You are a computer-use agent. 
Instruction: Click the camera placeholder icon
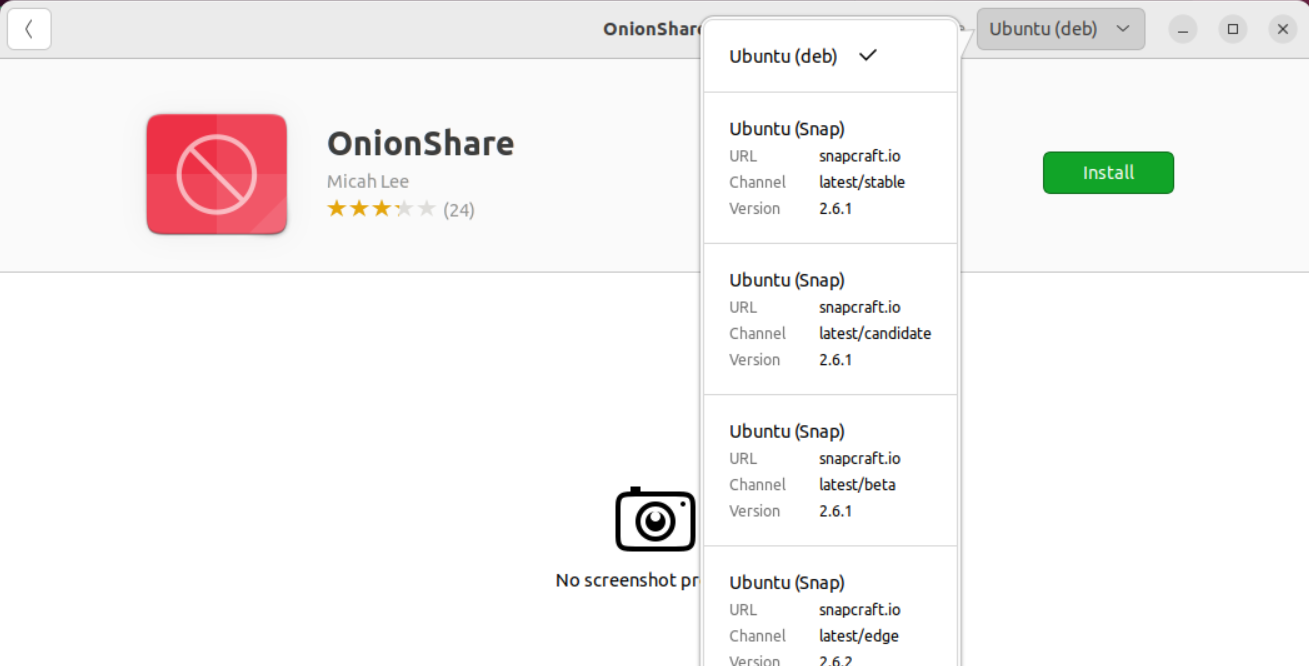pyautogui.click(x=655, y=520)
